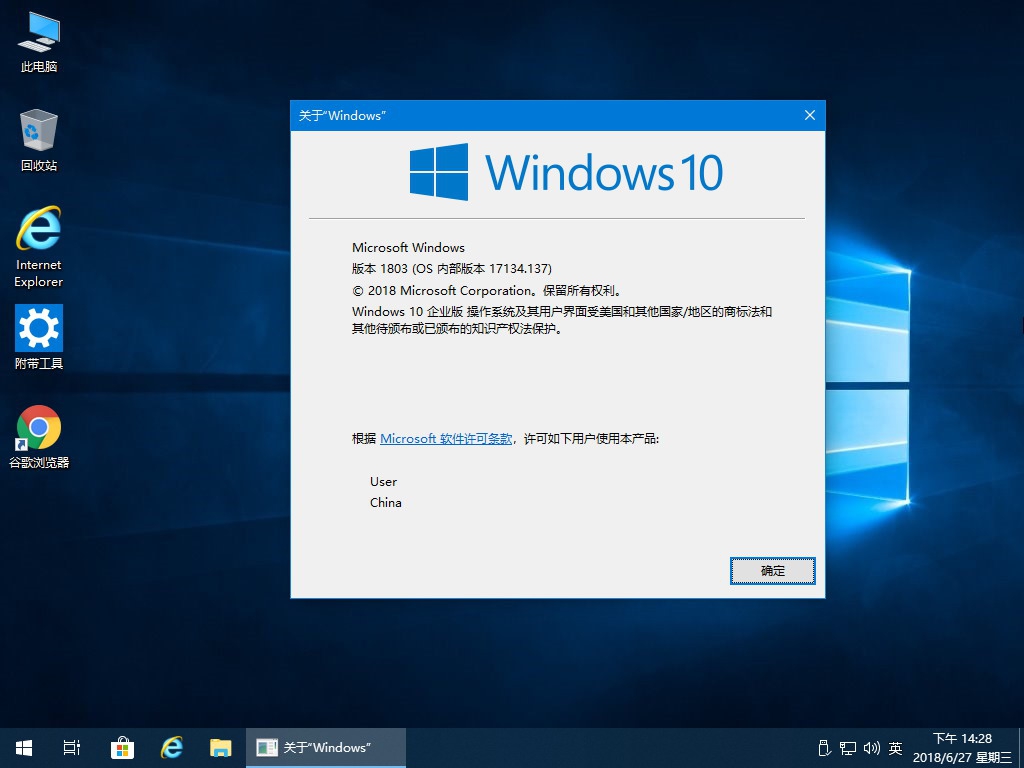Image resolution: width=1024 pixels, height=768 pixels.
Task: Click the 确定 button
Action: click(773, 571)
